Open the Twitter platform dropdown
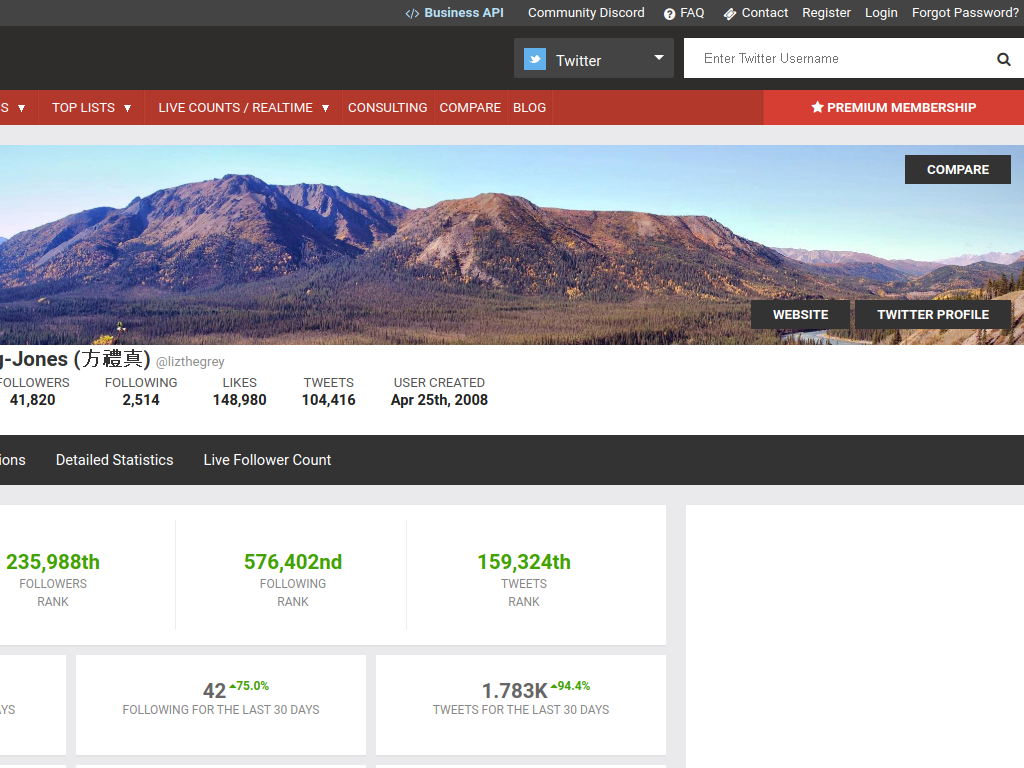This screenshot has width=1024, height=768. [594, 58]
